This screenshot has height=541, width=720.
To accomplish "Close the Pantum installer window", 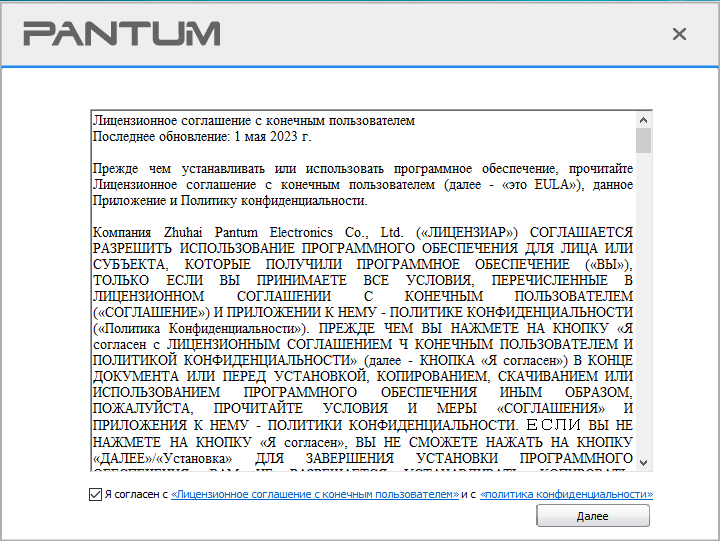I will (x=679, y=34).
